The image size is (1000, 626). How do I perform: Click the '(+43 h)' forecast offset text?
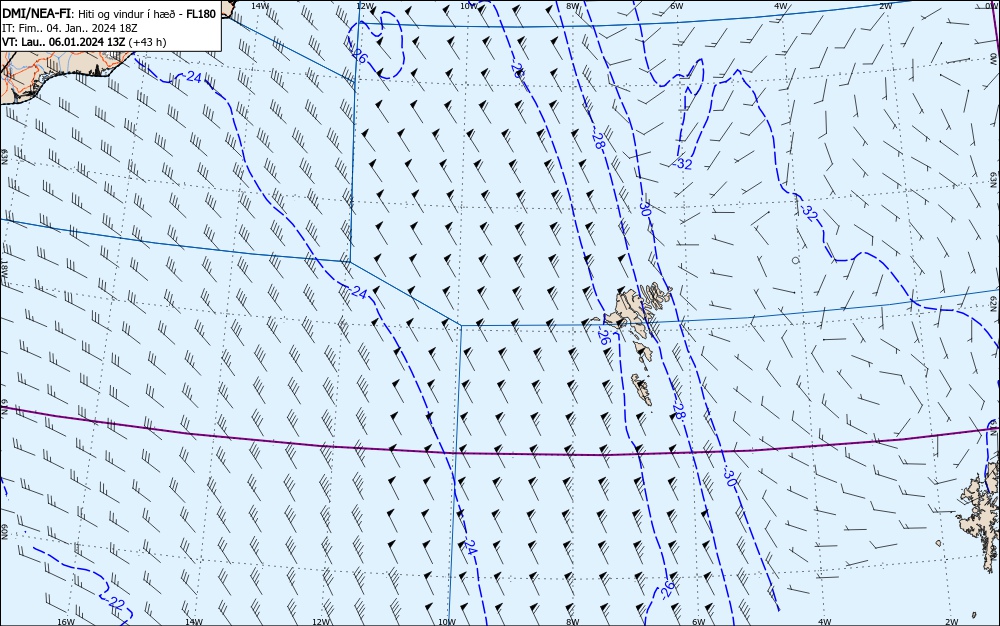pyautogui.click(x=147, y=42)
